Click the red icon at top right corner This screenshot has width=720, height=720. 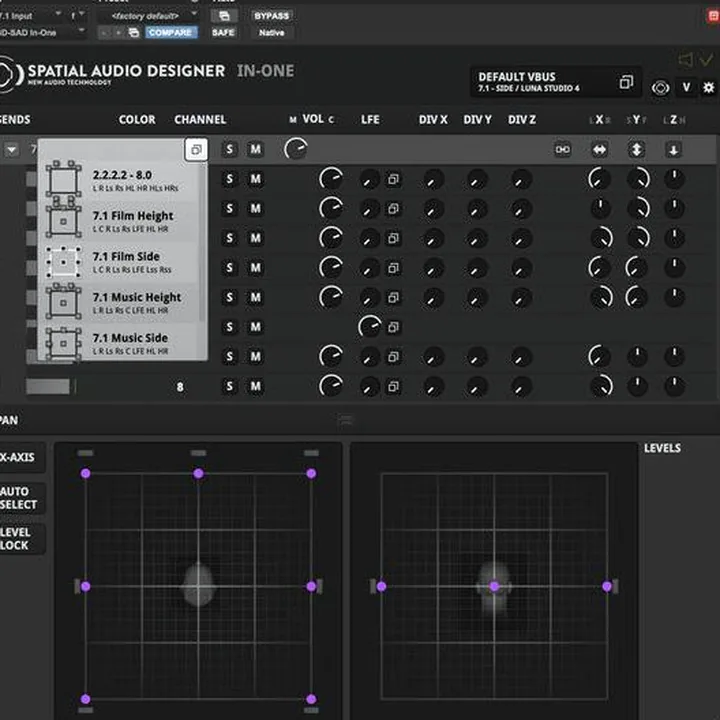[x=713, y=16]
